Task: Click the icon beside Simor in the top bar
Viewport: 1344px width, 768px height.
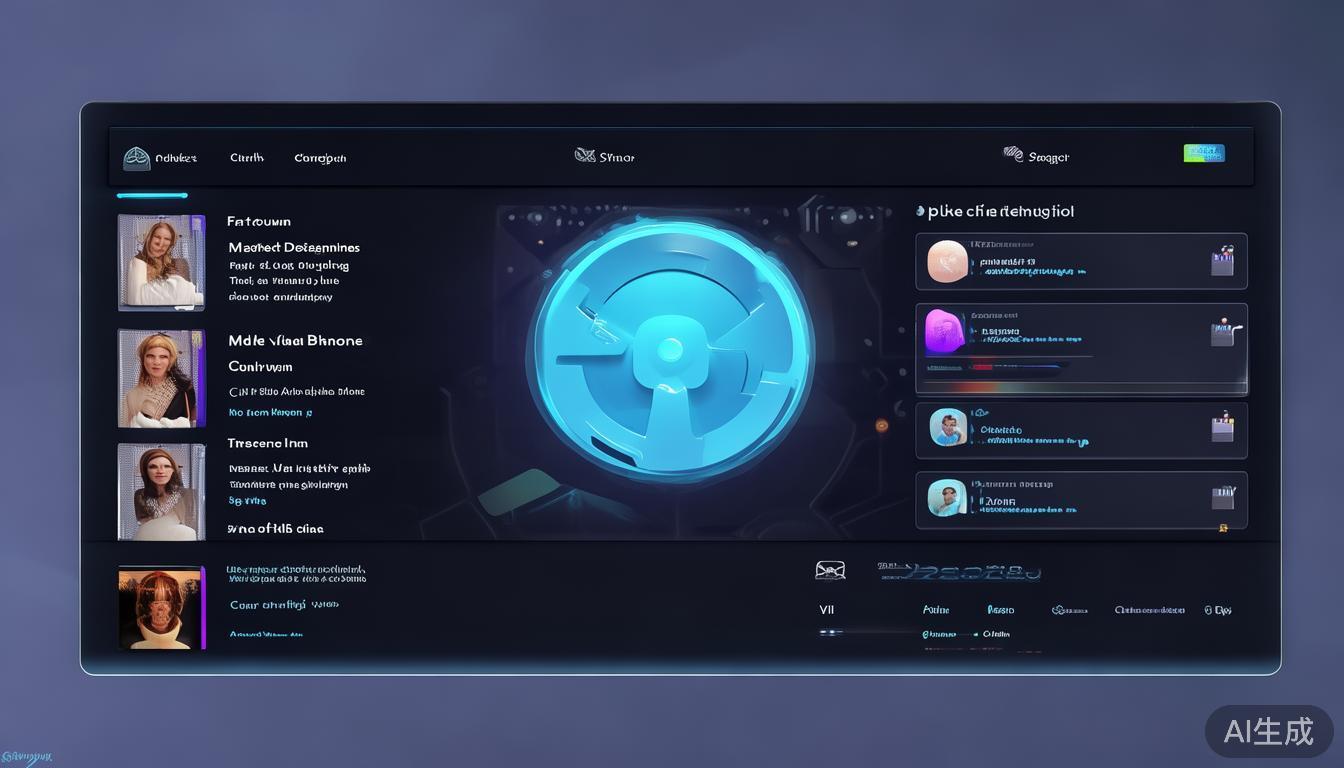Action: pos(585,156)
